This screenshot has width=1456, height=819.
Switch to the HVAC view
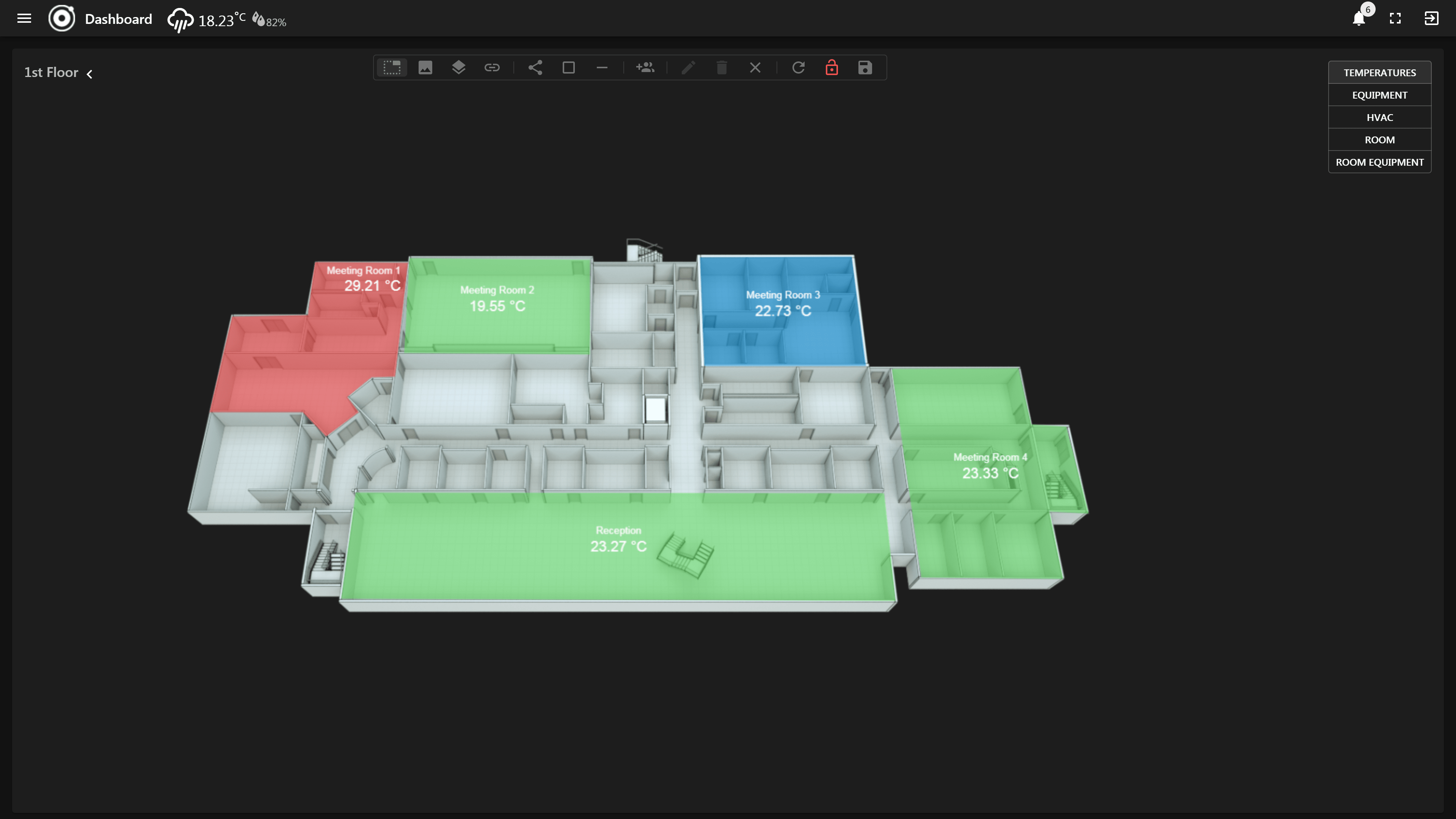[1379, 118]
